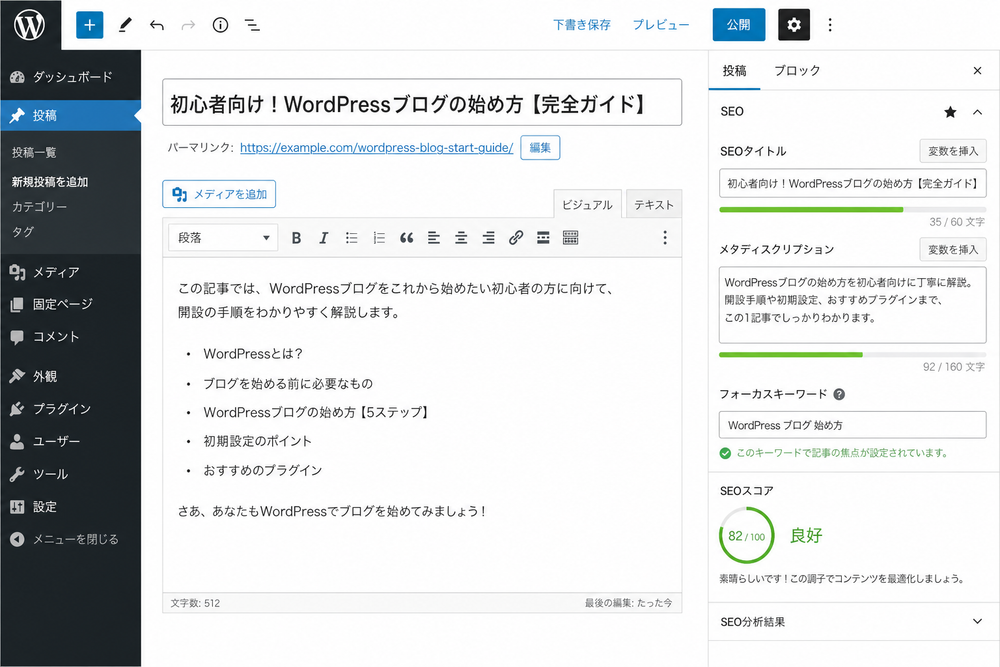Click 変数を挿入 for メタディスクリプション
The height and width of the screenshot is (667, 1000).
pos(953,249)
